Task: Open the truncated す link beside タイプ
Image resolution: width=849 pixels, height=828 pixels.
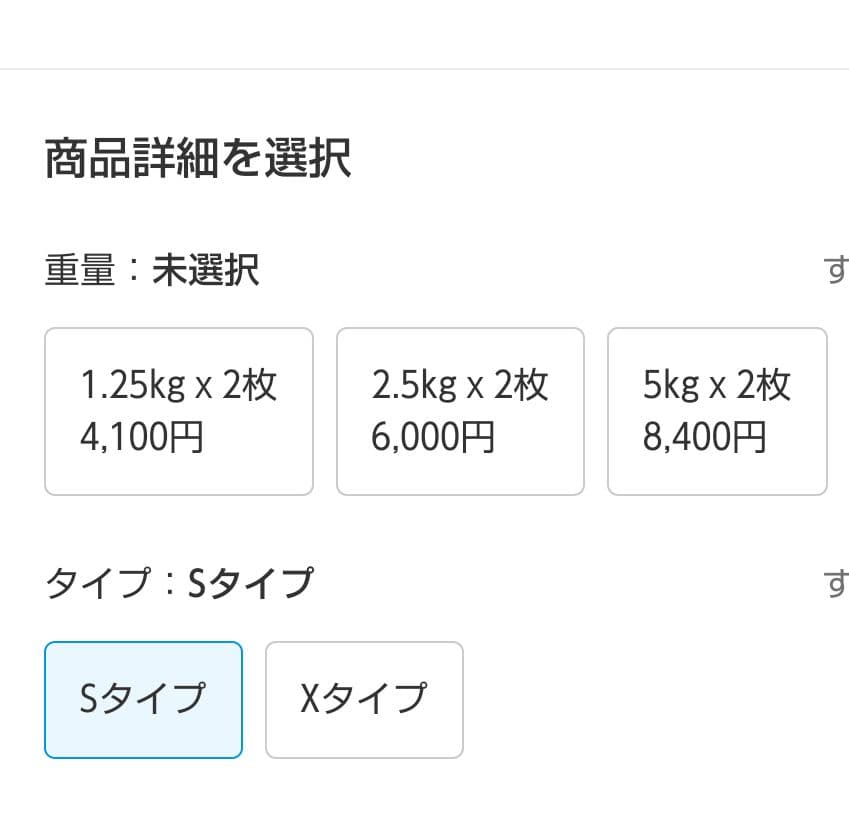Action: pos(836,583)
